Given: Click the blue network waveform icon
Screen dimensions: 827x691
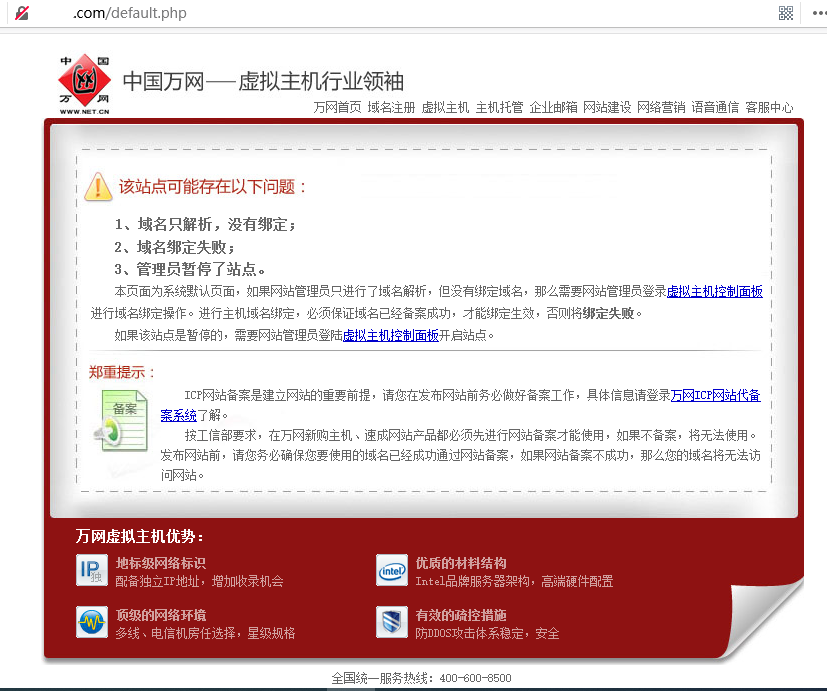Looking at the screenshot, I should coord(92,622).
